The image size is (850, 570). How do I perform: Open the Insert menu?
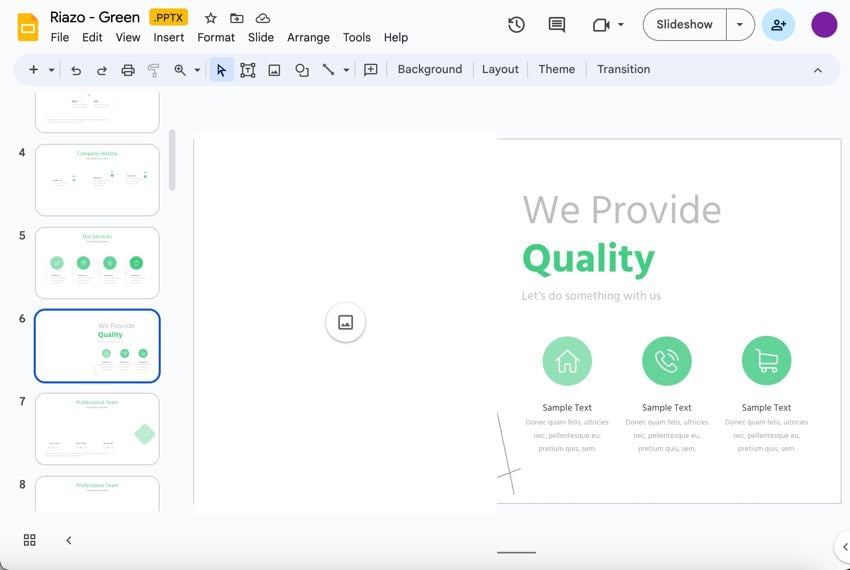[x=168, y=37]
